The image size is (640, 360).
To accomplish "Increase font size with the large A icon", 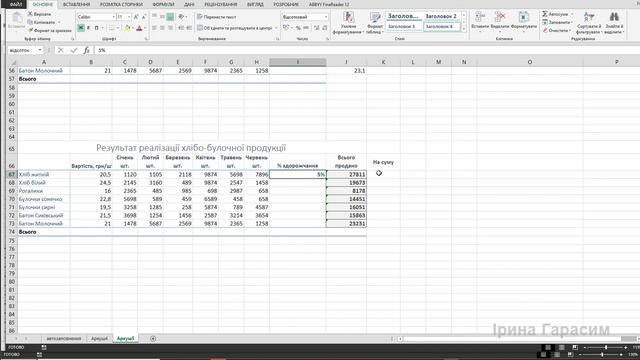I will click(136, 17).
